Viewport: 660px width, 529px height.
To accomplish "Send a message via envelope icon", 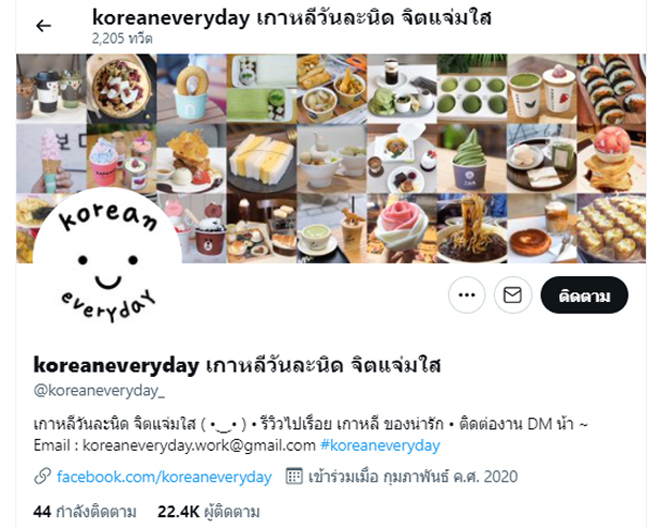I will (512, 295).
